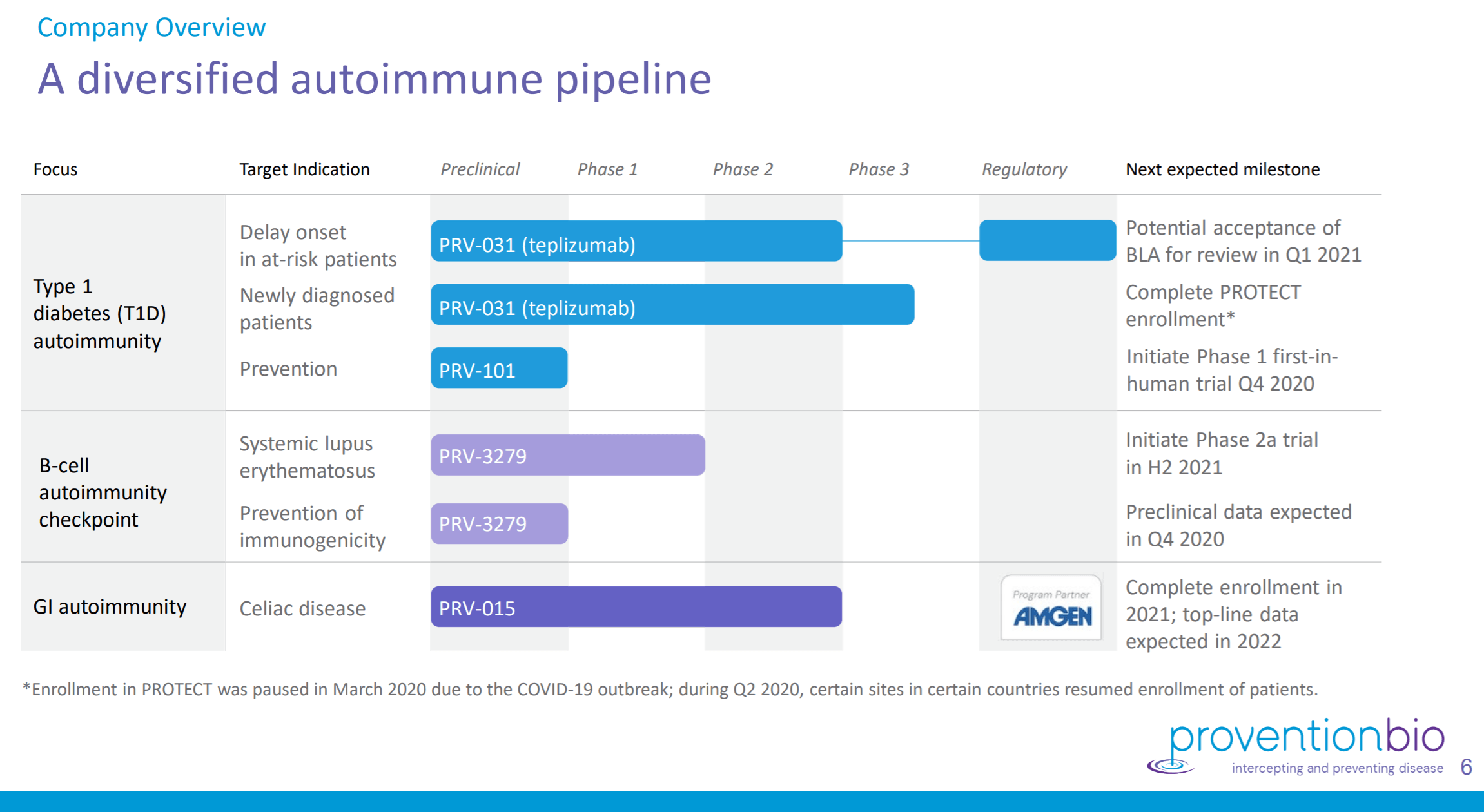Click 'Preclinical data expected in Q4 2020'
This screenshot has height=812, width=1484.
tap(1238, 525)
